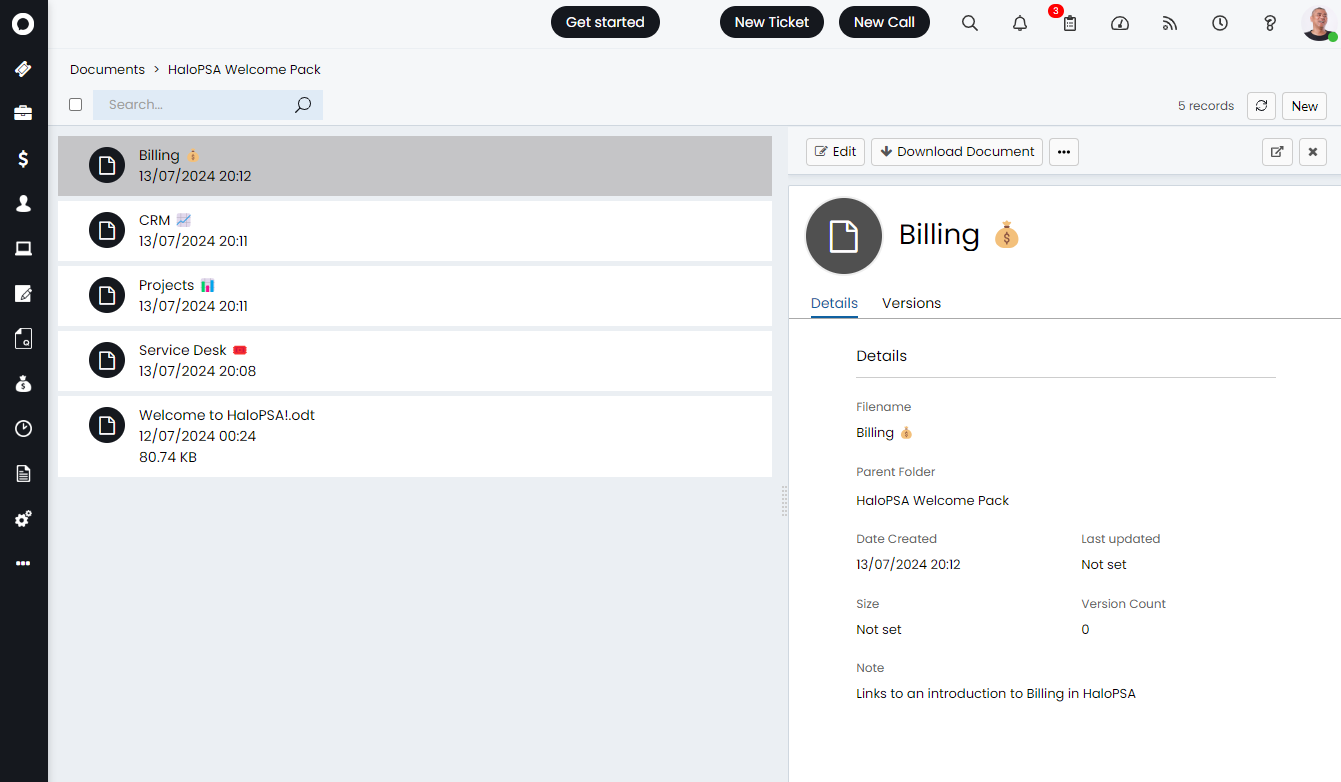
Task: Open the money bag sidebar icon
Action: (23, 383)
